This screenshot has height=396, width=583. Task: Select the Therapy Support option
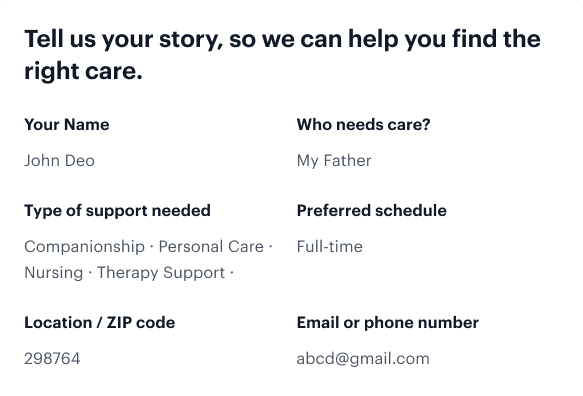161,273
